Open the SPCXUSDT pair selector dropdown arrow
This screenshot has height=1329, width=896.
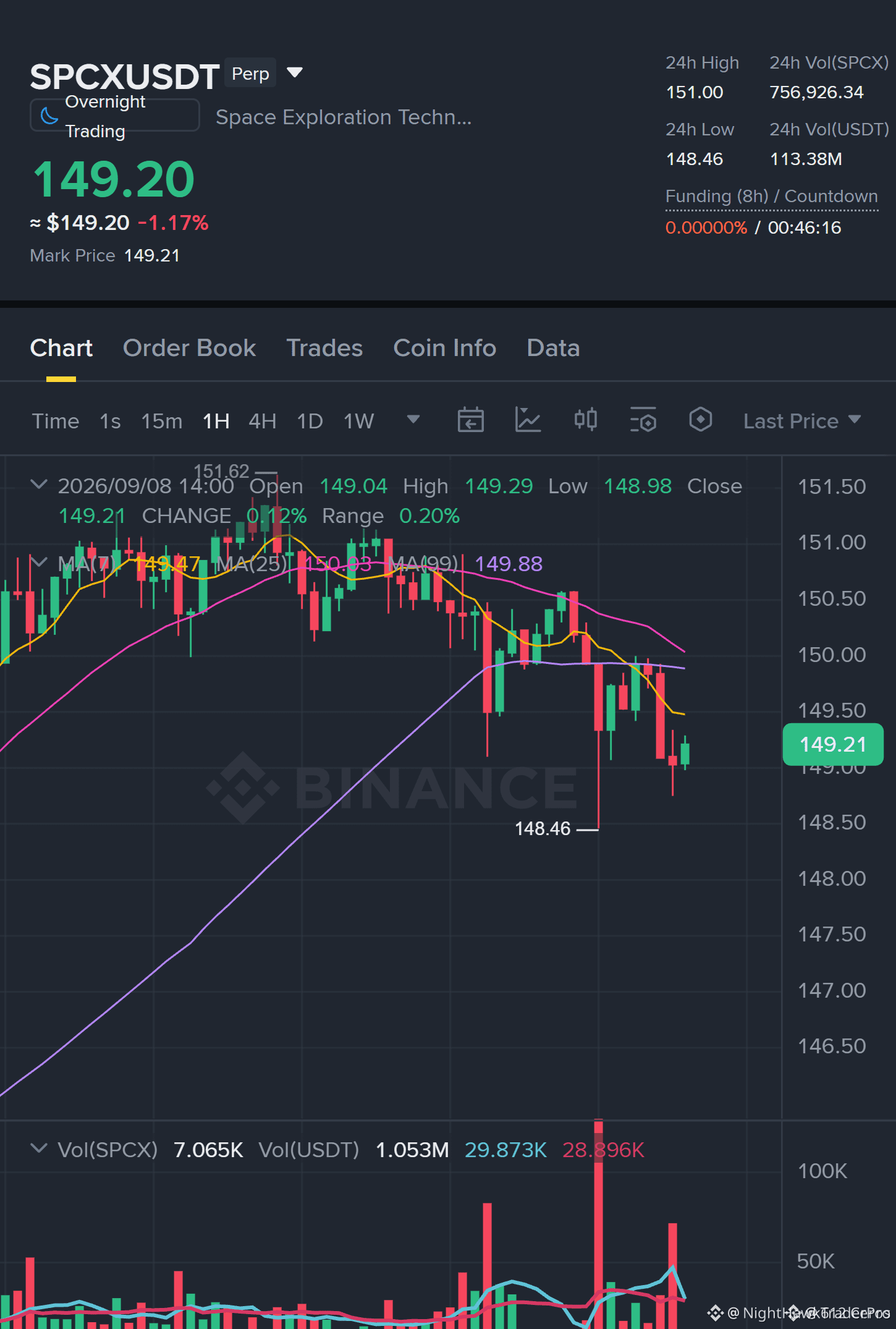pos(295,73)
